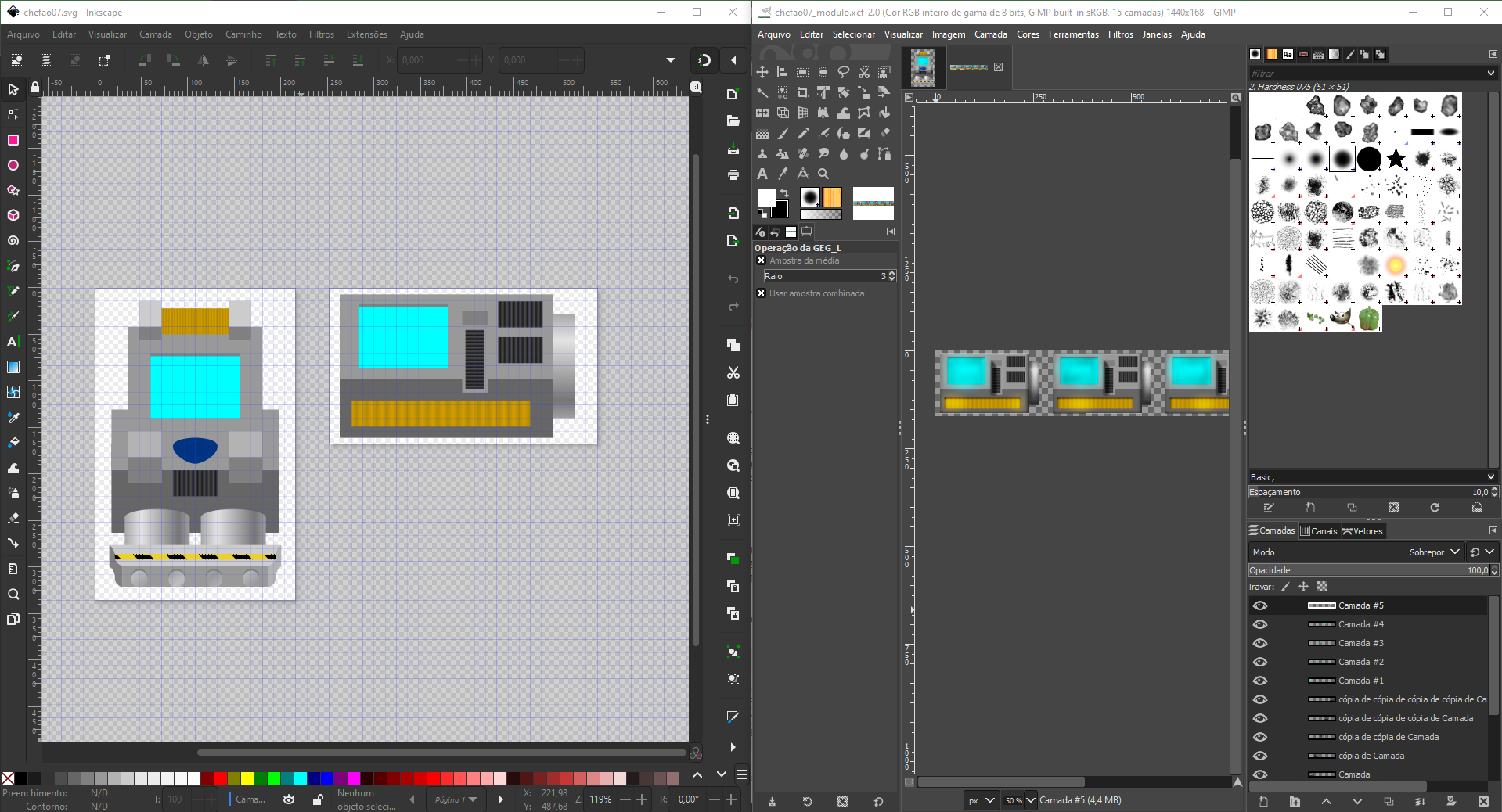Pick the yellow swatch in Inkscape palette
The width and height of the screenshot is (1502, 812).
(x=247, y=778)
